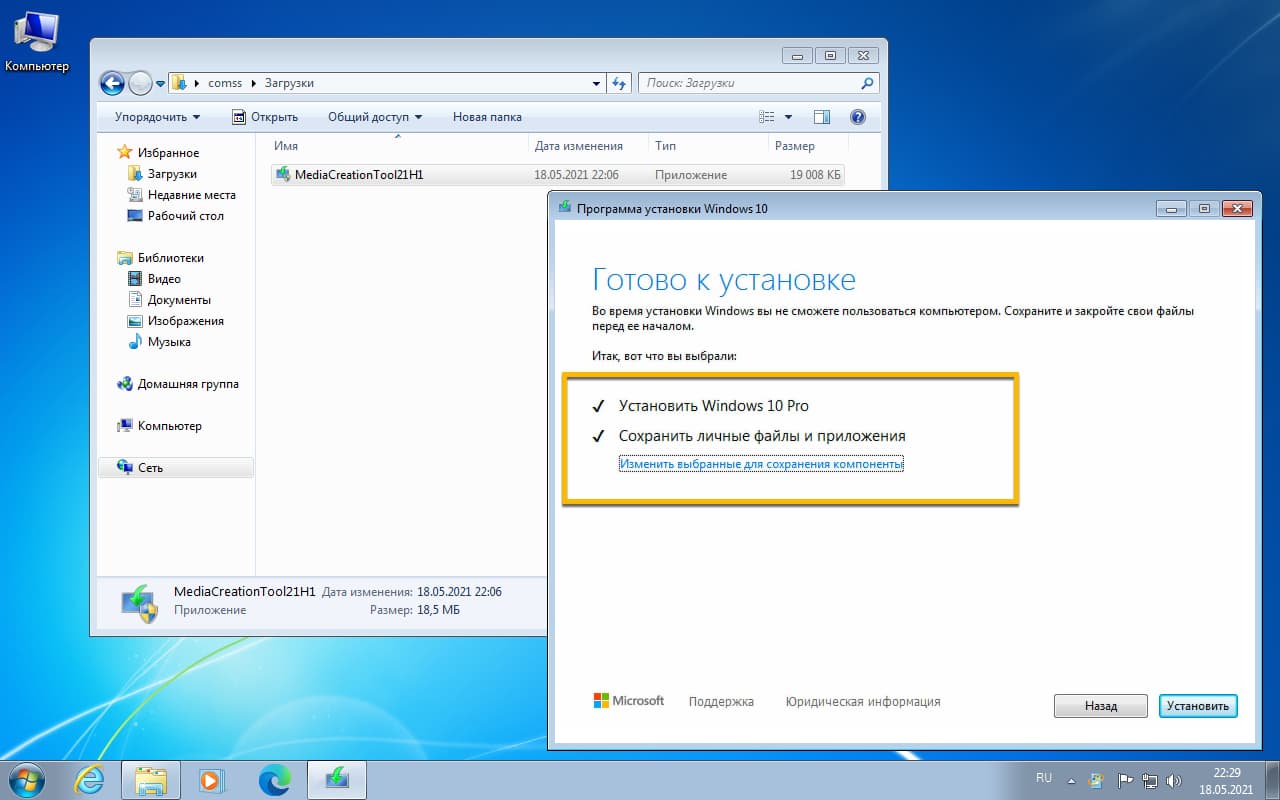Open Internet Explorer from the taskbar
The width and height of the screenshot is (1280, 800).
[x=90, y=780]
